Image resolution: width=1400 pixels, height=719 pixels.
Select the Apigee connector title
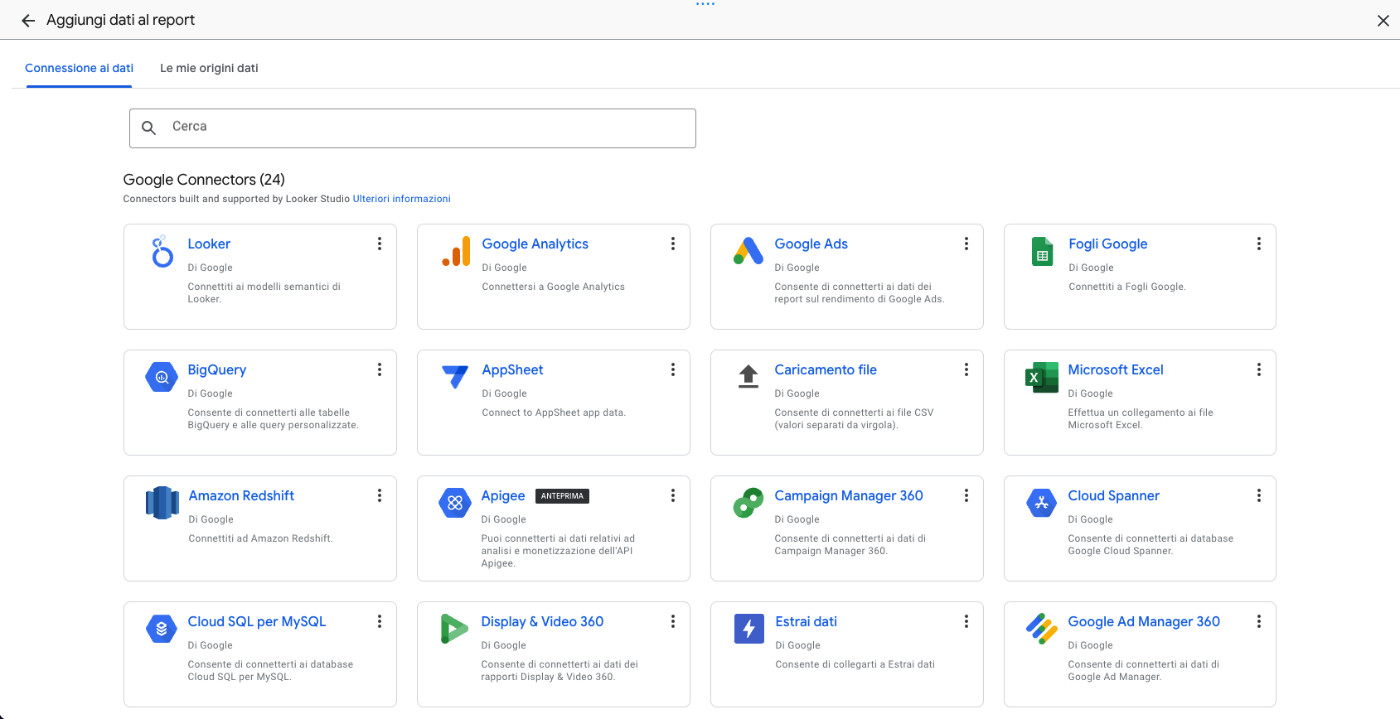click(x=503, y=496)
